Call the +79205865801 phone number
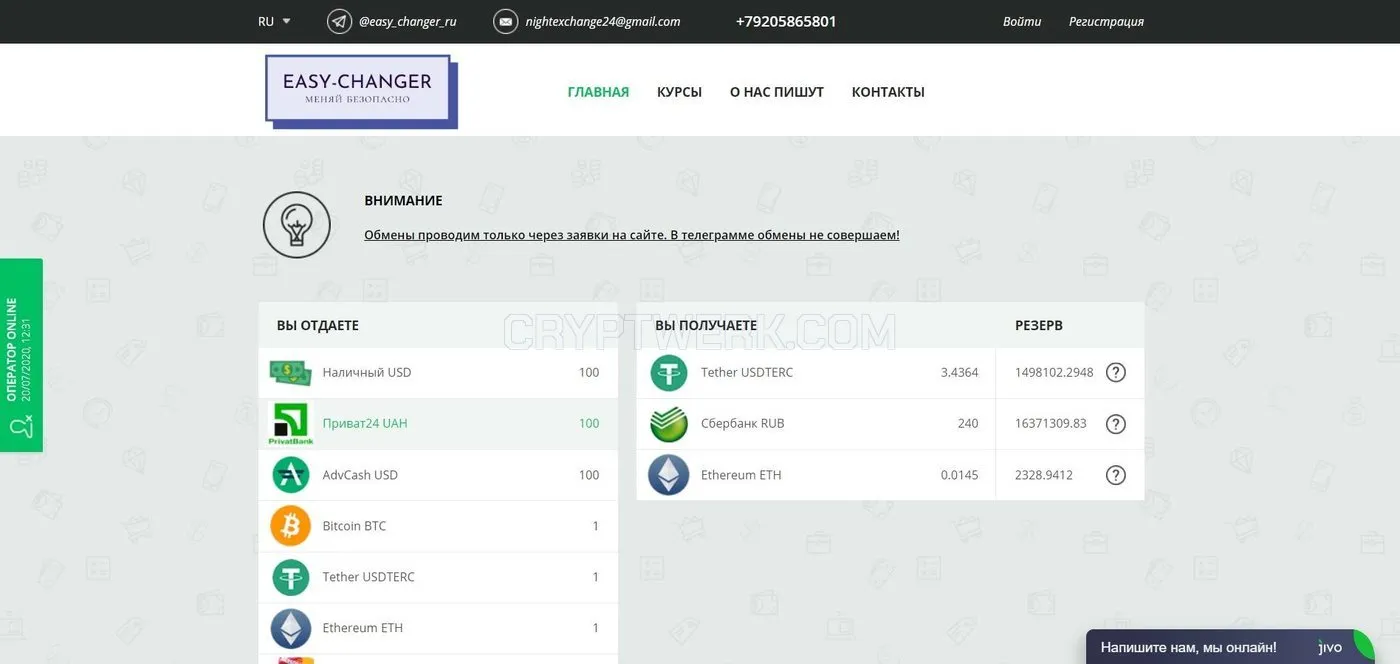The height and width of the screenshot is (664, 1400). [x=786, y=21]
